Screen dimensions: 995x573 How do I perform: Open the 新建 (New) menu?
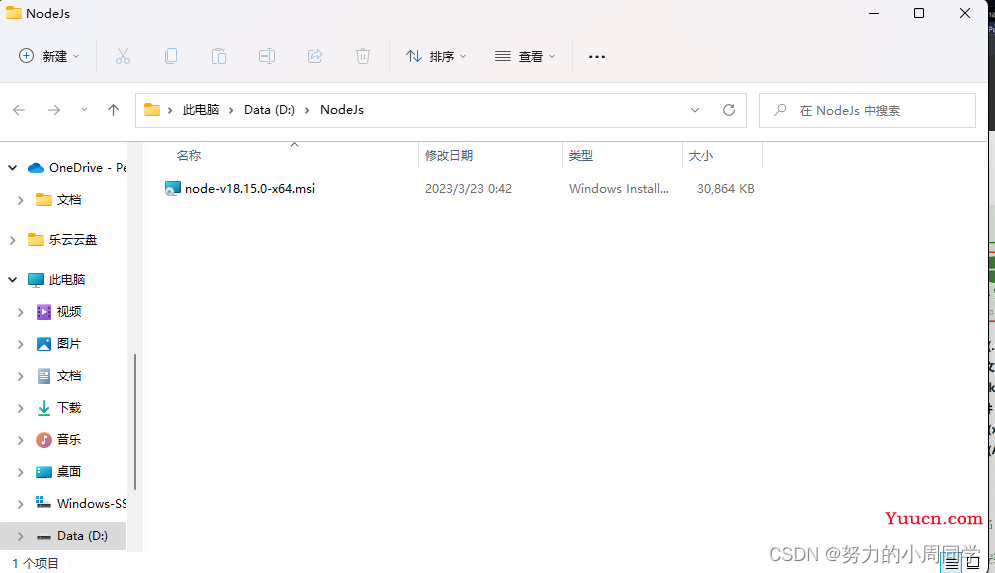49,56
